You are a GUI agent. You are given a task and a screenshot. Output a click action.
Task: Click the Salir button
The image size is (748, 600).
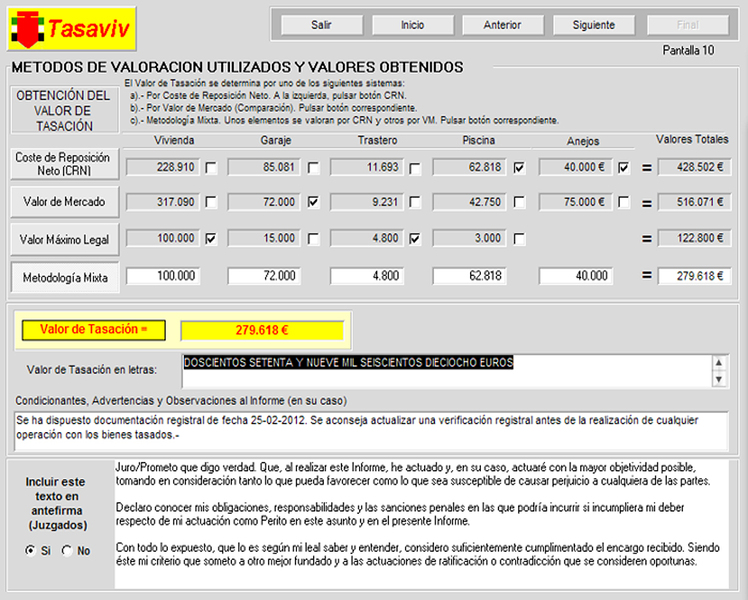coord(322,25)
